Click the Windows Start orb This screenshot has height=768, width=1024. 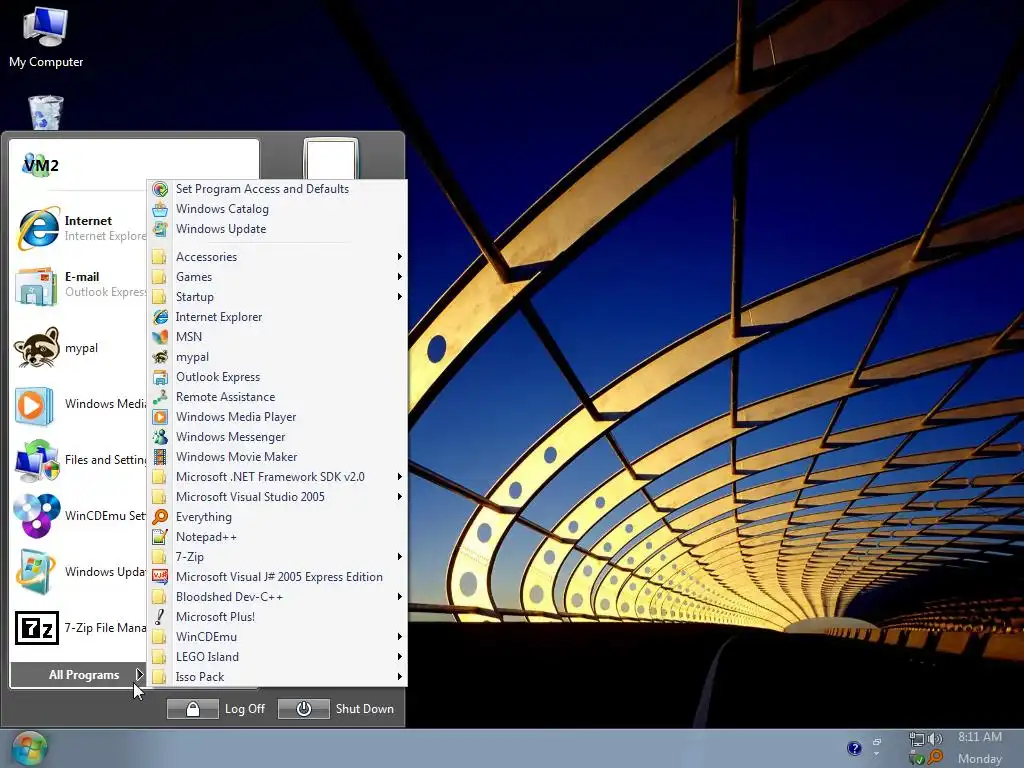[29, 748]
